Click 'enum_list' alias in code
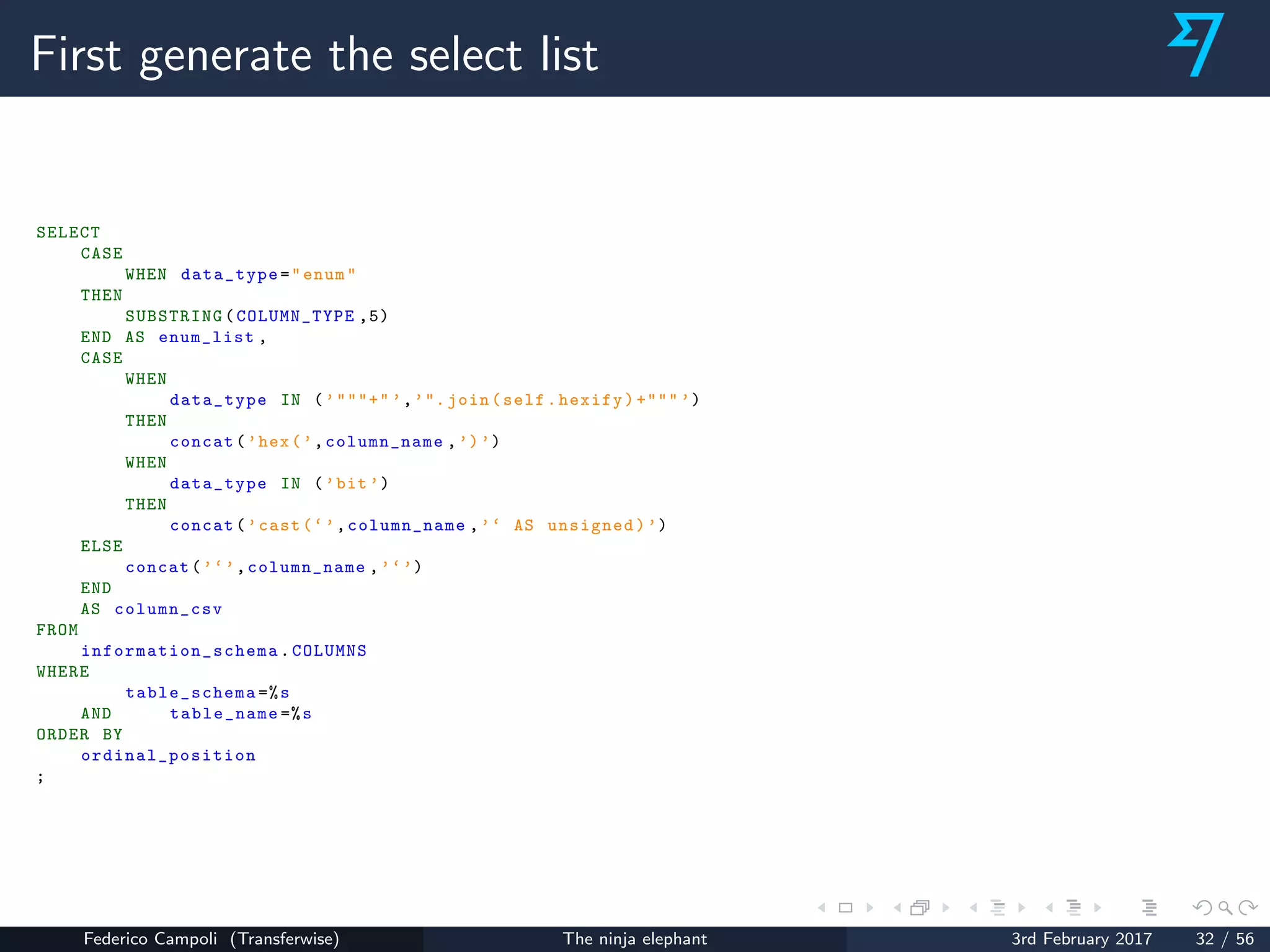1270x952 pixels. click(206, 337)
